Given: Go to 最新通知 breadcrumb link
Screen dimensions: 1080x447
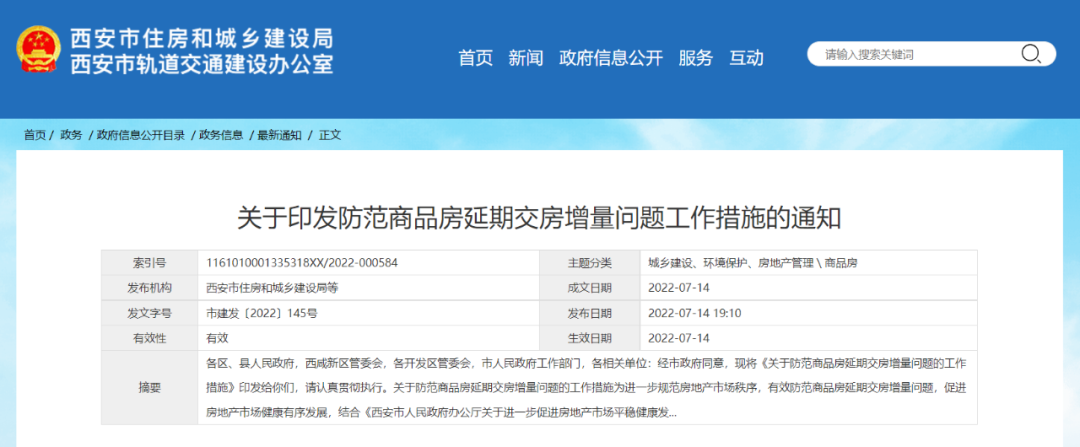Looking at the screenshot, I should pos(279,135).
